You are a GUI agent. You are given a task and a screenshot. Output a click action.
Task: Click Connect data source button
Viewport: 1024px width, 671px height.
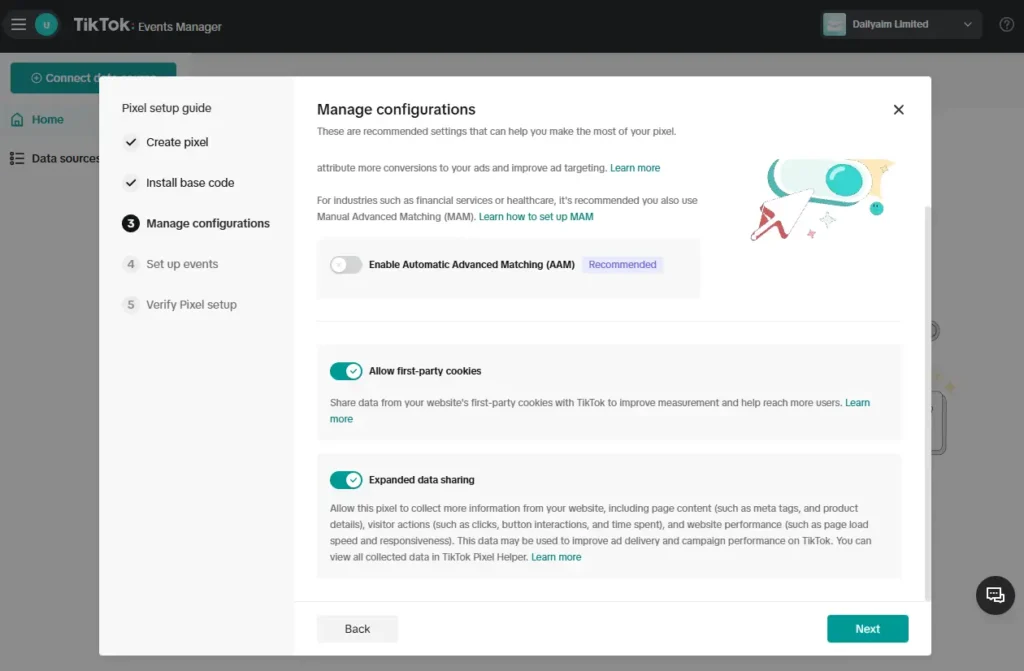click(93, 78)
